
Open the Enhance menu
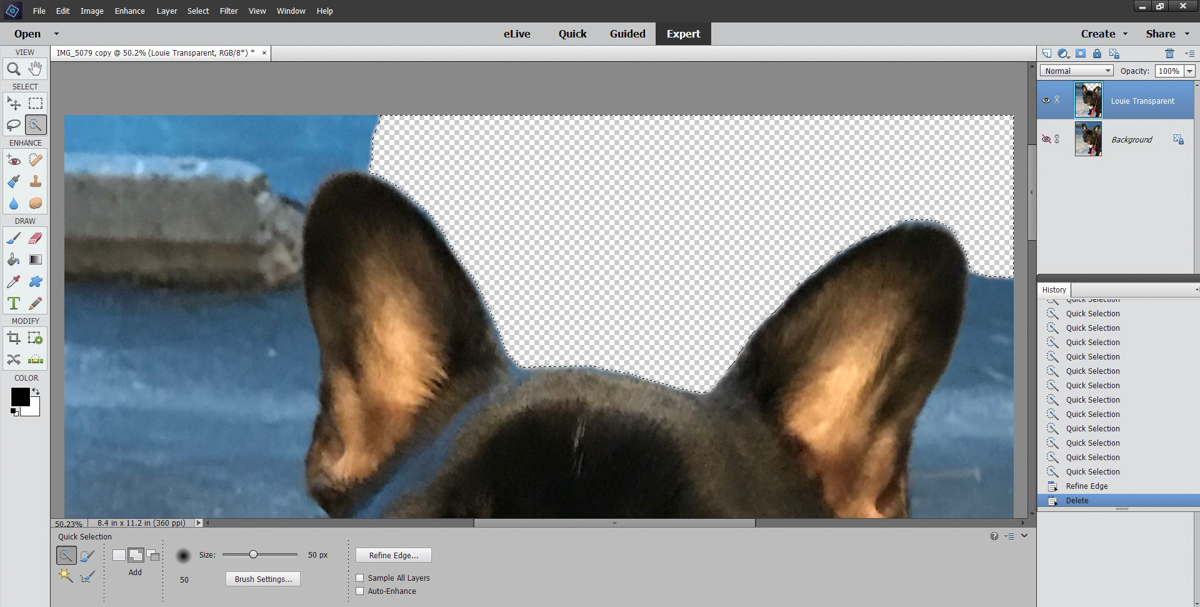(129, 11)
